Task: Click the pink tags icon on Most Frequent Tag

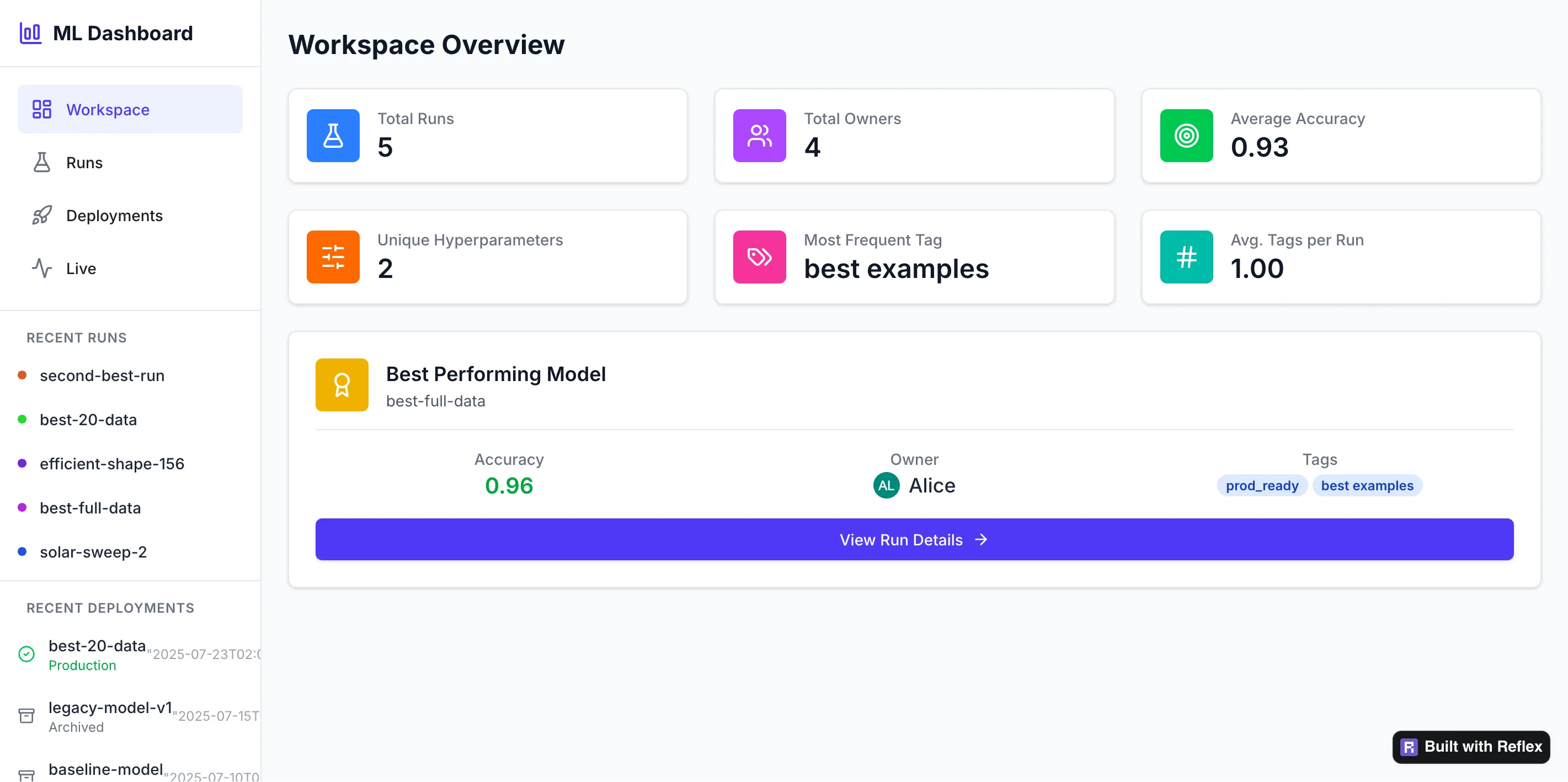Action: [759, 257]
